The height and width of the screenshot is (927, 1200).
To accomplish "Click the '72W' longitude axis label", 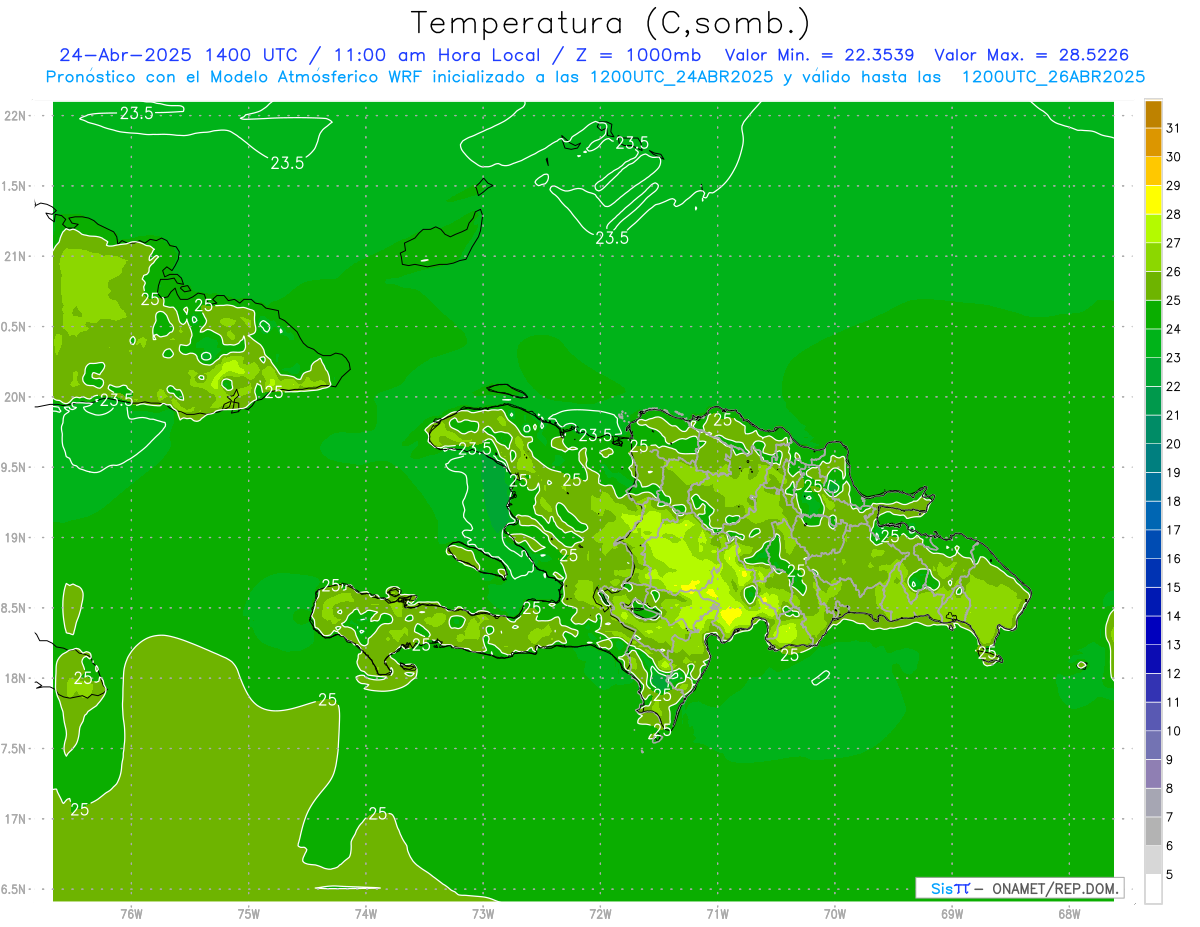I will pyautogui.click(x=600, y=914).
